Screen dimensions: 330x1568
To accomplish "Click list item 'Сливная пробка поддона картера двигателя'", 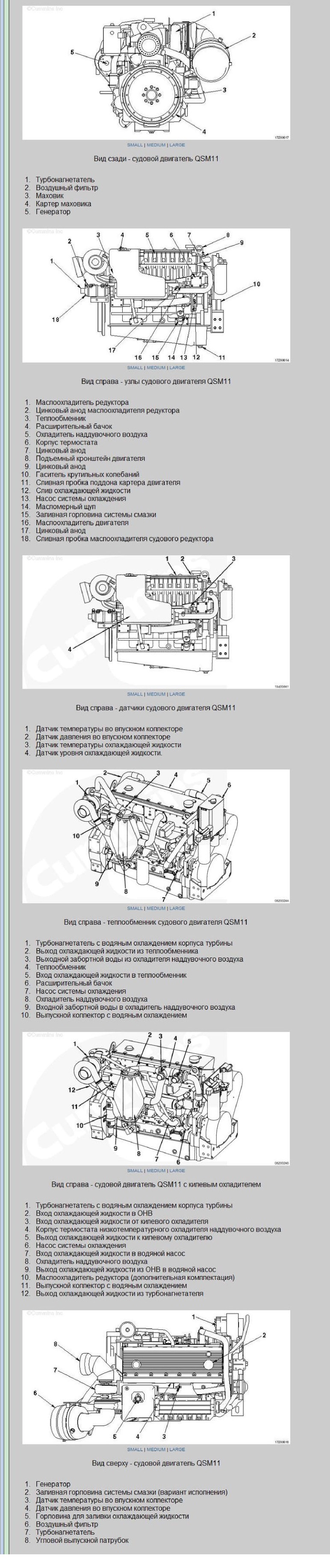I will pyautogui.click(x=108, y=482).
